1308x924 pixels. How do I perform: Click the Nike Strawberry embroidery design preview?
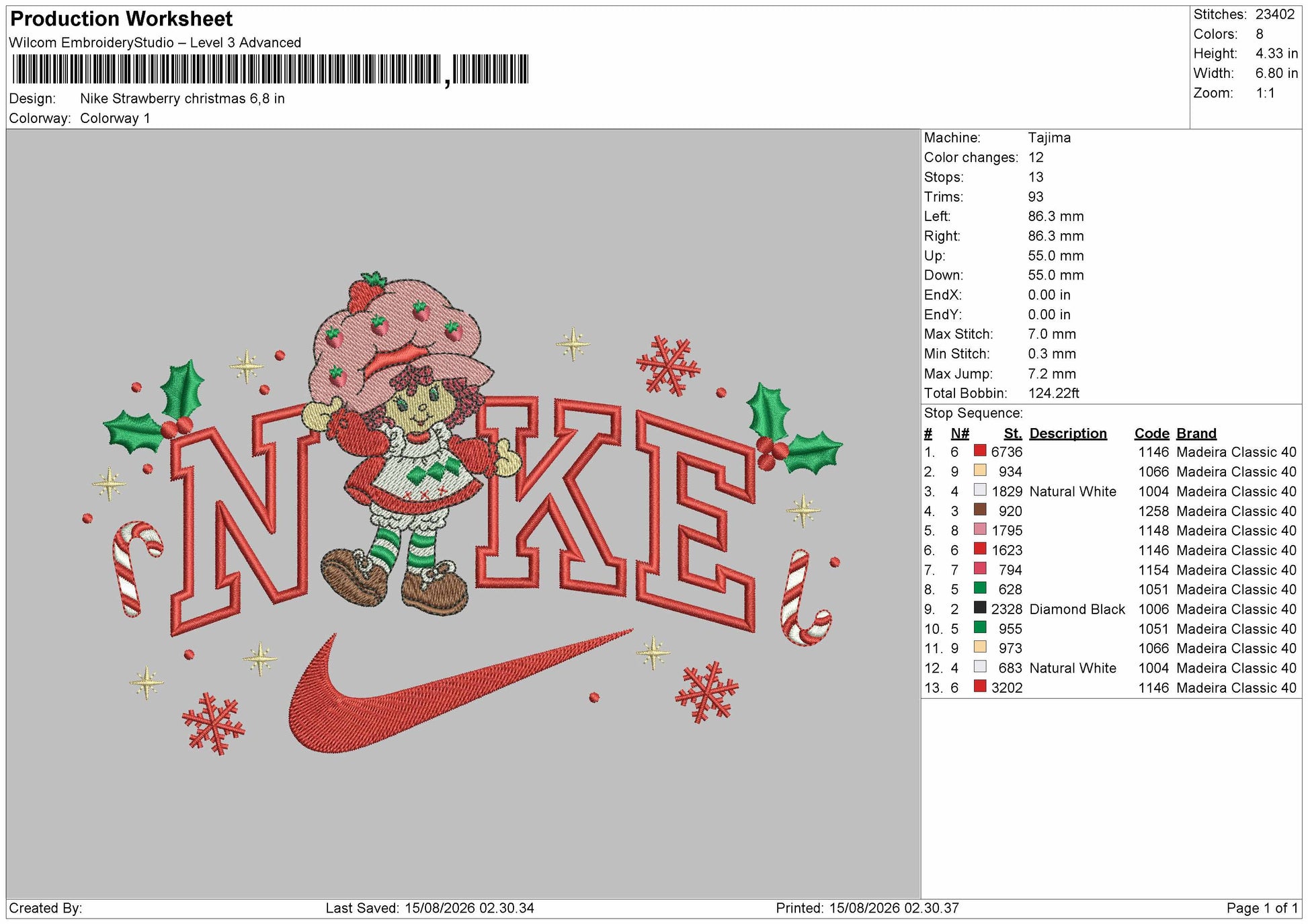[x=463, y=513]
